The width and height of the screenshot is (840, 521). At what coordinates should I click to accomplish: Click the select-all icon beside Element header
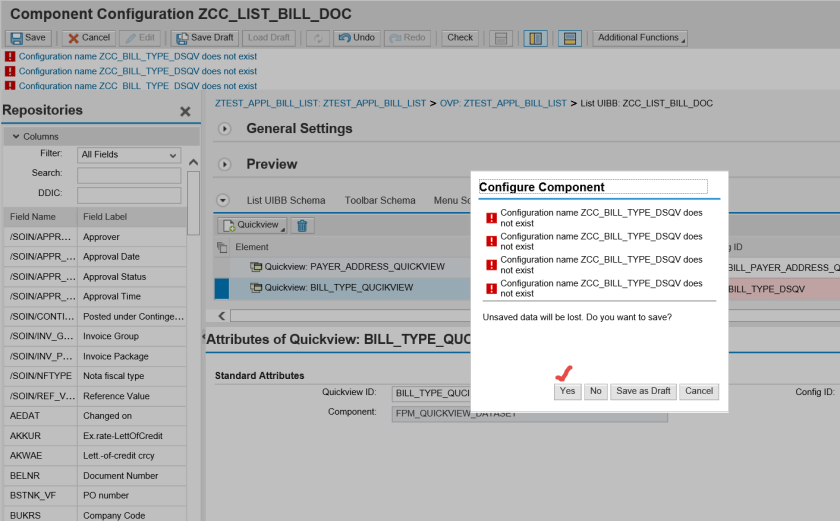point(222,247)
